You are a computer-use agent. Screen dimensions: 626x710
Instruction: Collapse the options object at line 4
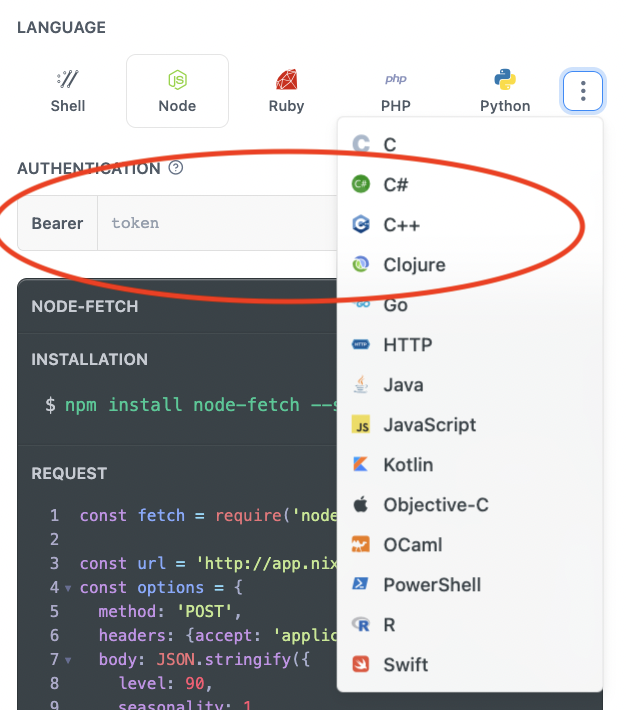[x=68, y=588]
